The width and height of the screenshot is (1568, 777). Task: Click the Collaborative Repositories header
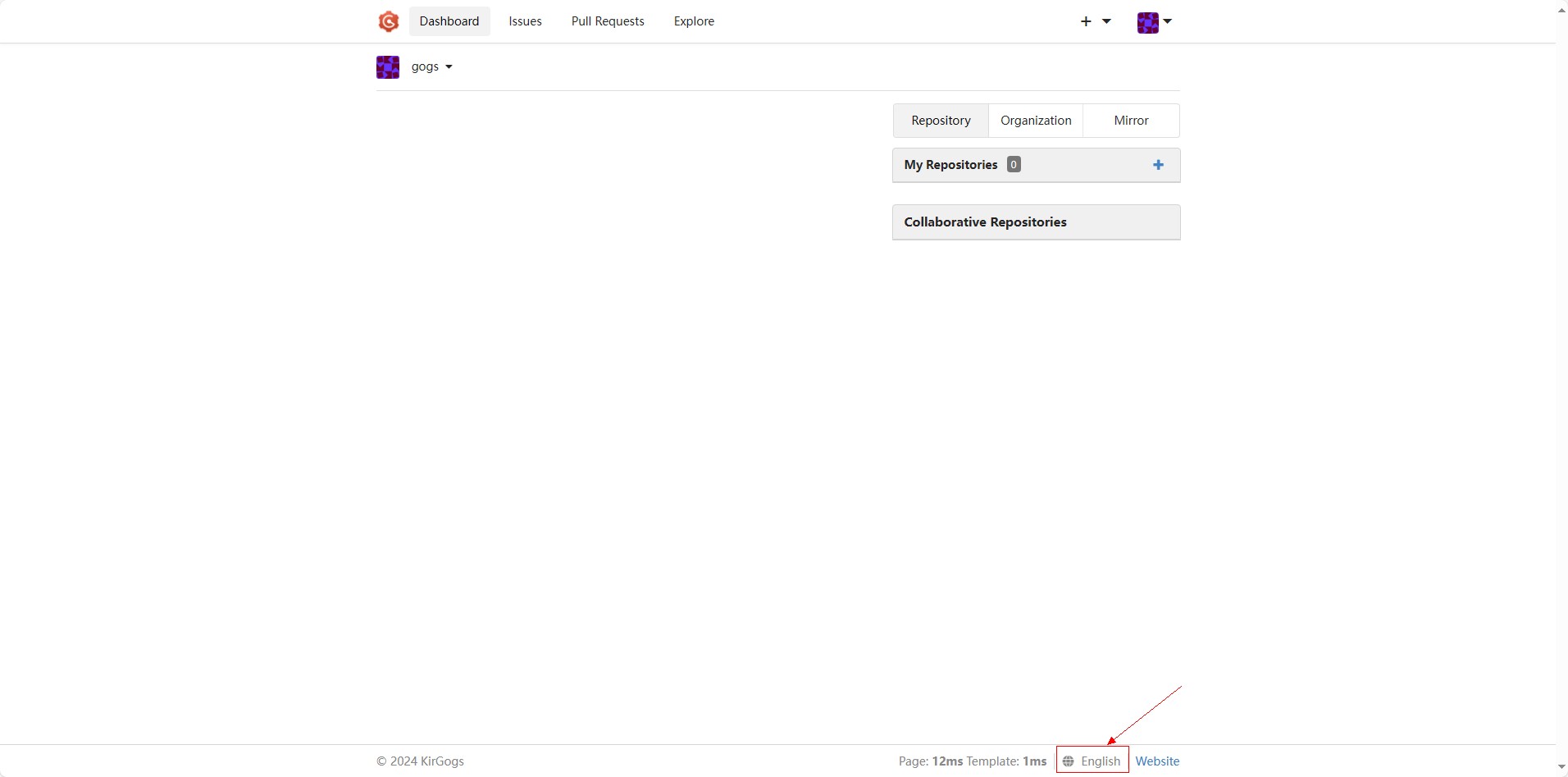click(1037, 222)
